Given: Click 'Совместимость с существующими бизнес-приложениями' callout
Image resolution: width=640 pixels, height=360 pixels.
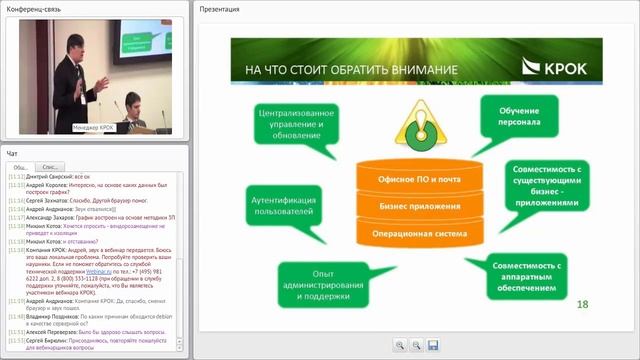Looking at the screenshot, I should coord(547,186).
